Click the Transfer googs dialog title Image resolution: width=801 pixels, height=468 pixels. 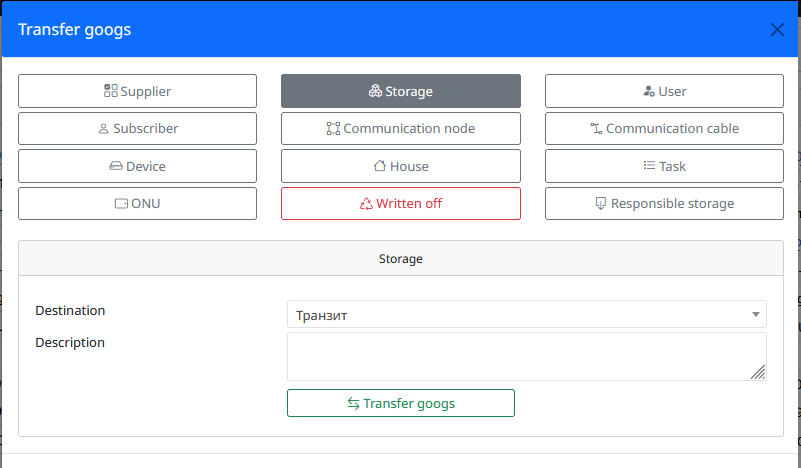pos(75,30)
